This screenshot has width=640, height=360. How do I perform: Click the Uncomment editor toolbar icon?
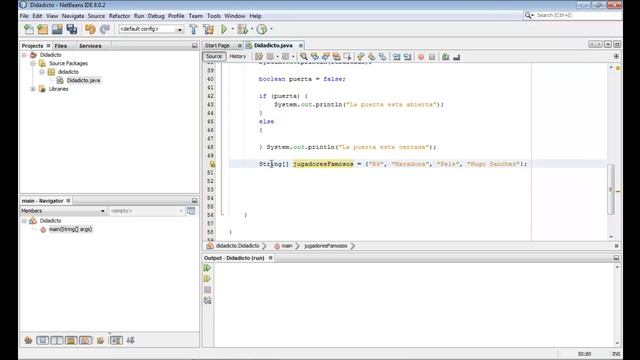point(457,57)
